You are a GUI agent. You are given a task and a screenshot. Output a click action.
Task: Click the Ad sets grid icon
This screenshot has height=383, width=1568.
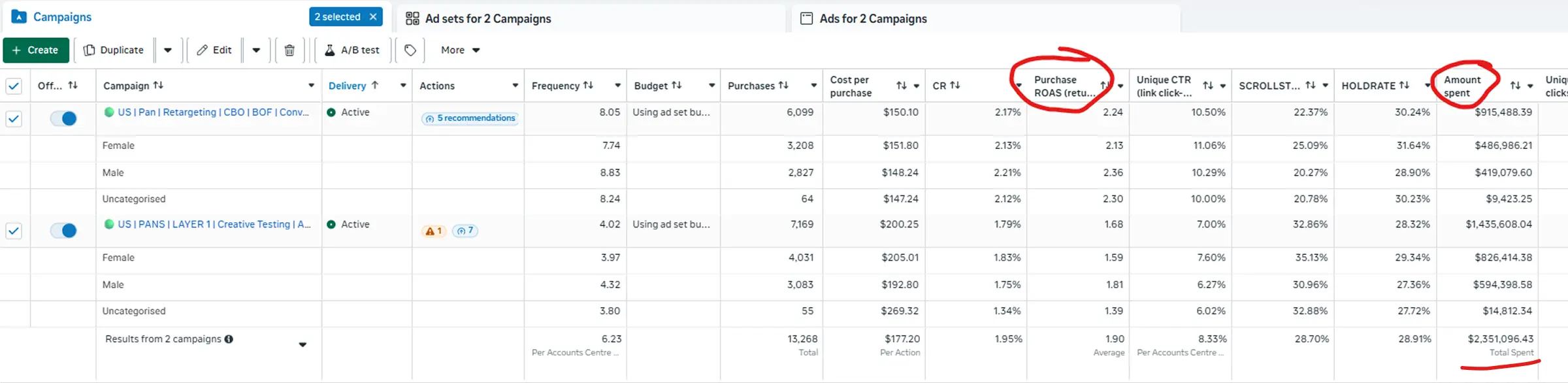pyautogui.click(x=412, y=18)
